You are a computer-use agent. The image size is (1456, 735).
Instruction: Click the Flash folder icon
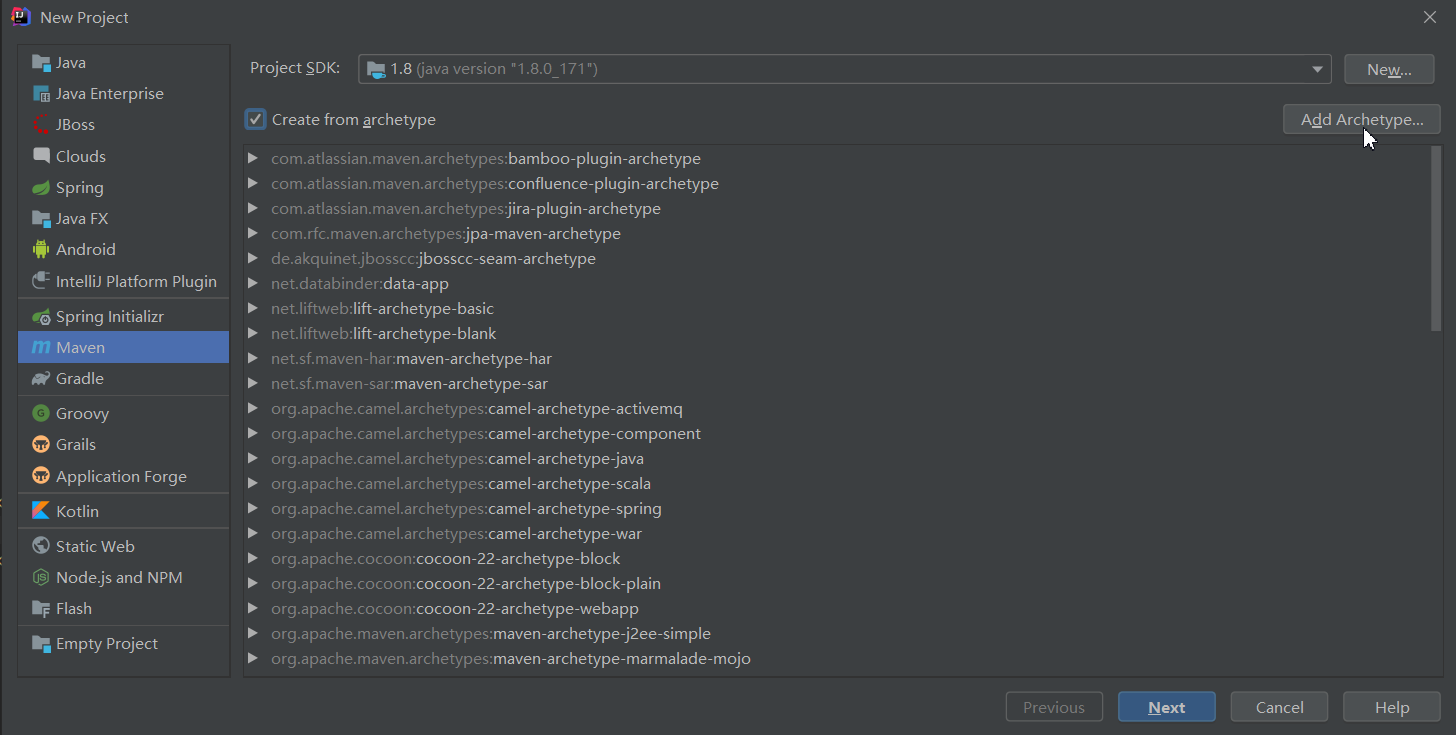point(41,608)
